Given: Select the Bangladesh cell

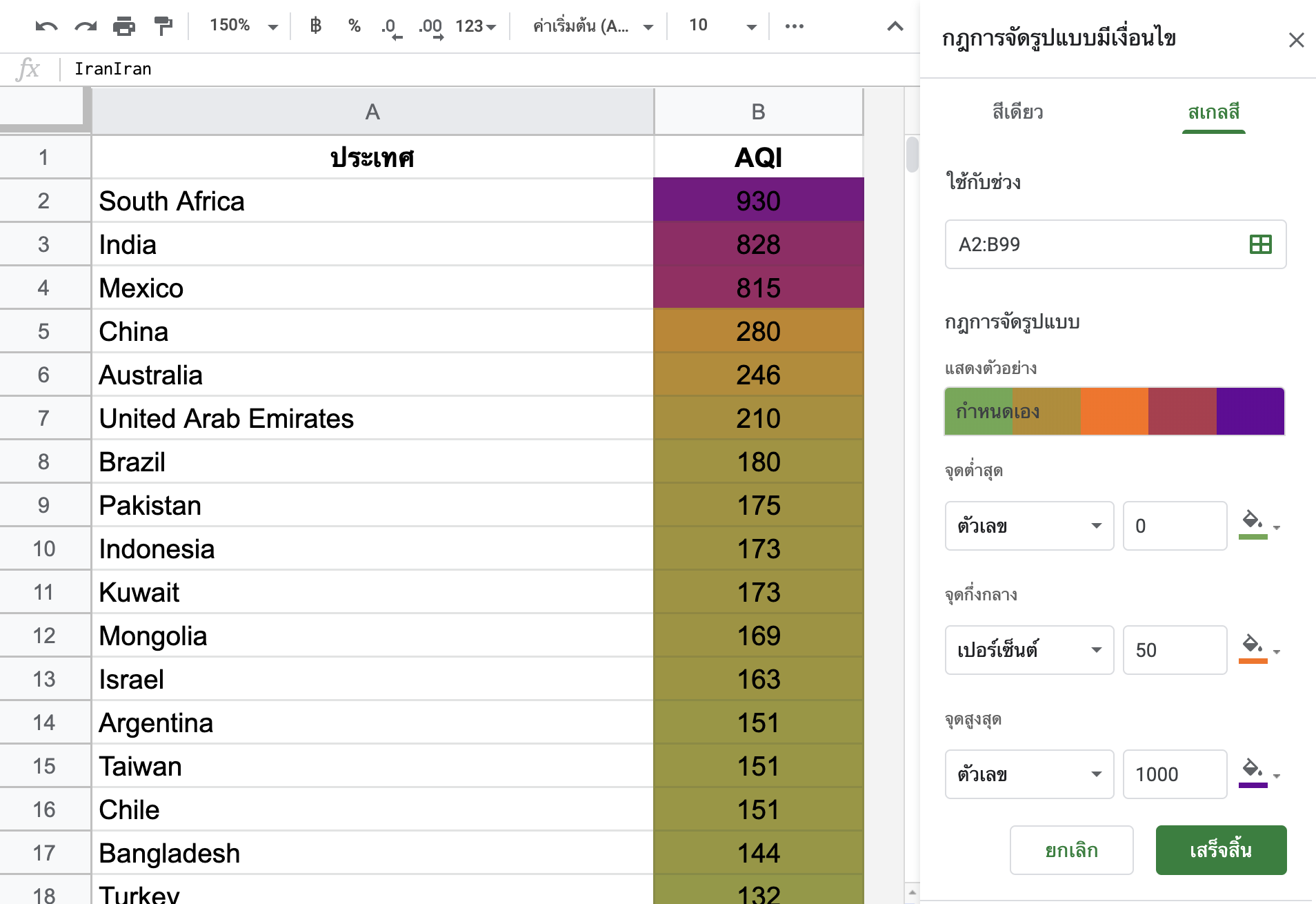Looking at the screenshot, I should pyautogui.click(x=372, y=854).
